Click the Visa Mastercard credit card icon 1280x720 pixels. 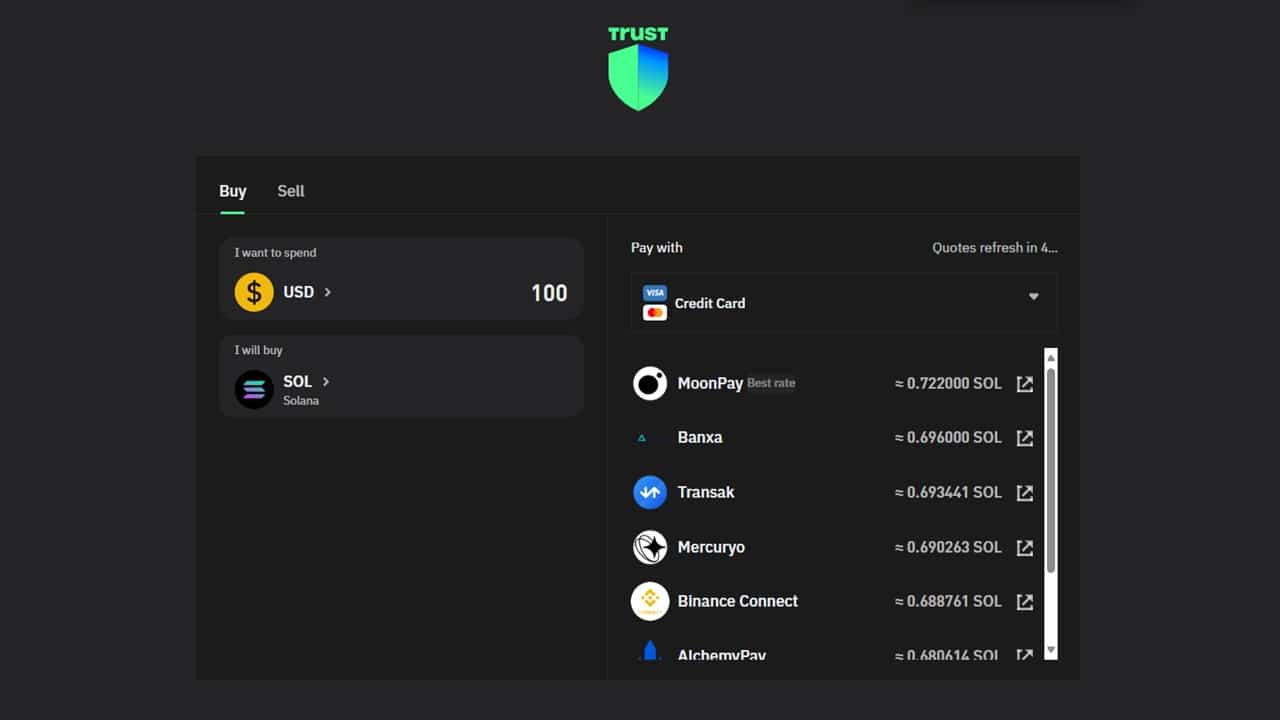pos(655,303)
